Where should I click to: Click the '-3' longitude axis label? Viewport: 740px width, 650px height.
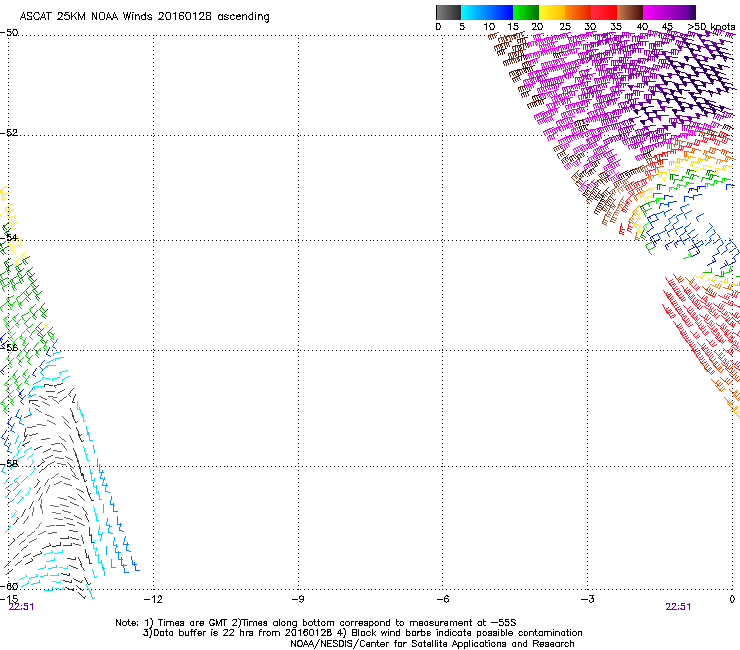[587, 599]
